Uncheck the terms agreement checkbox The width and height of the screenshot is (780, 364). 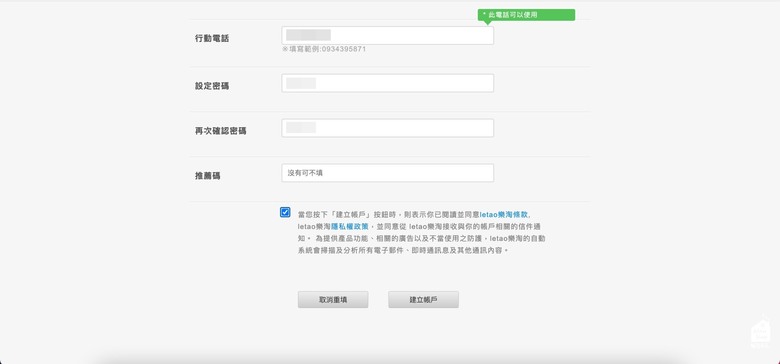(x=285, y=212)
